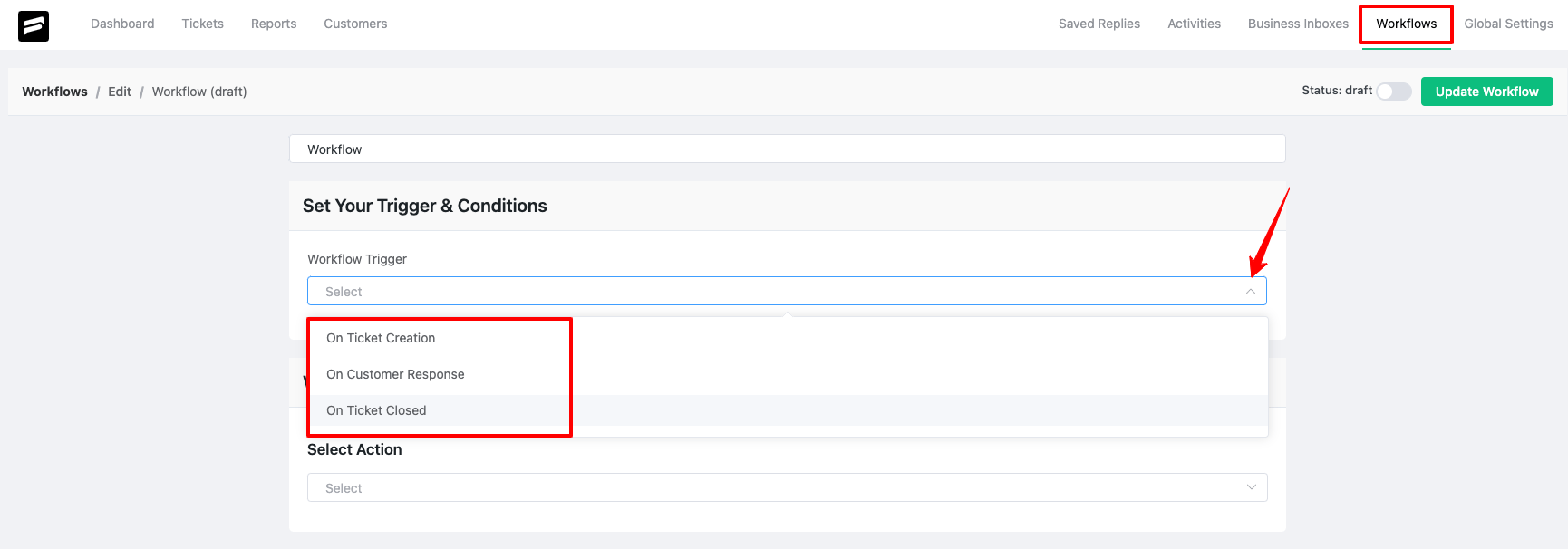
Task: Open Business Inboxes
Action: (1298, 24)
